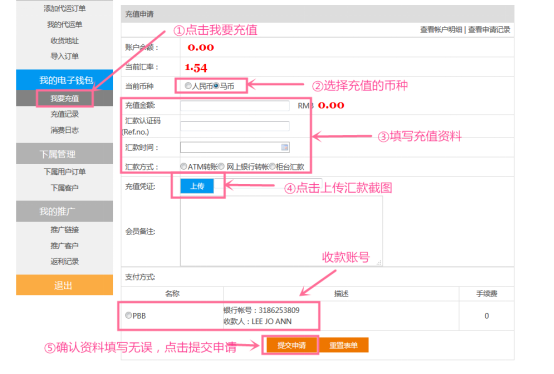The width and height of the screenshot is (554, 374).
Task: Click the 手续费 column header
Action: (487, 293)
